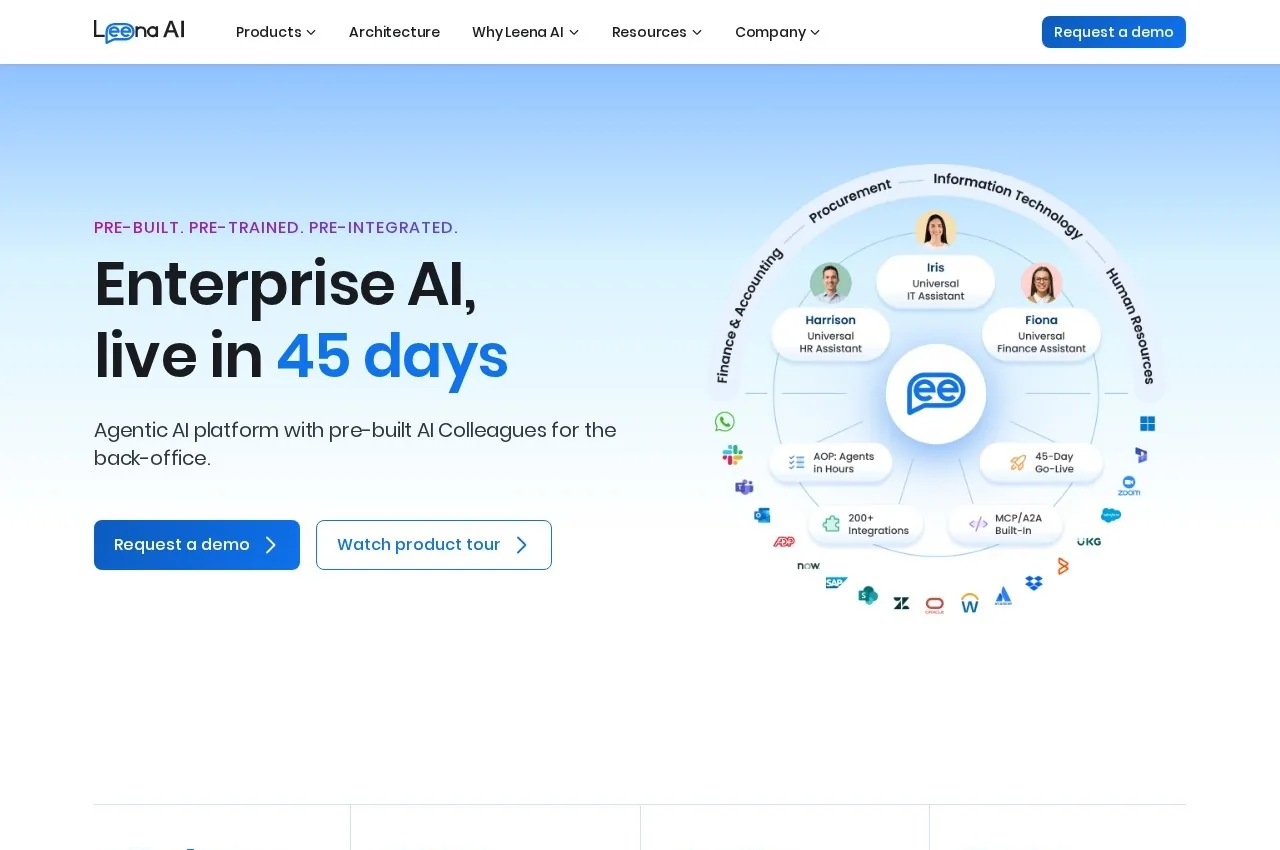Viewport: 1280px width, 850px height.
Task: Click the Oracle logo icon
Action: pyautogui.click(x=935, y=605)
